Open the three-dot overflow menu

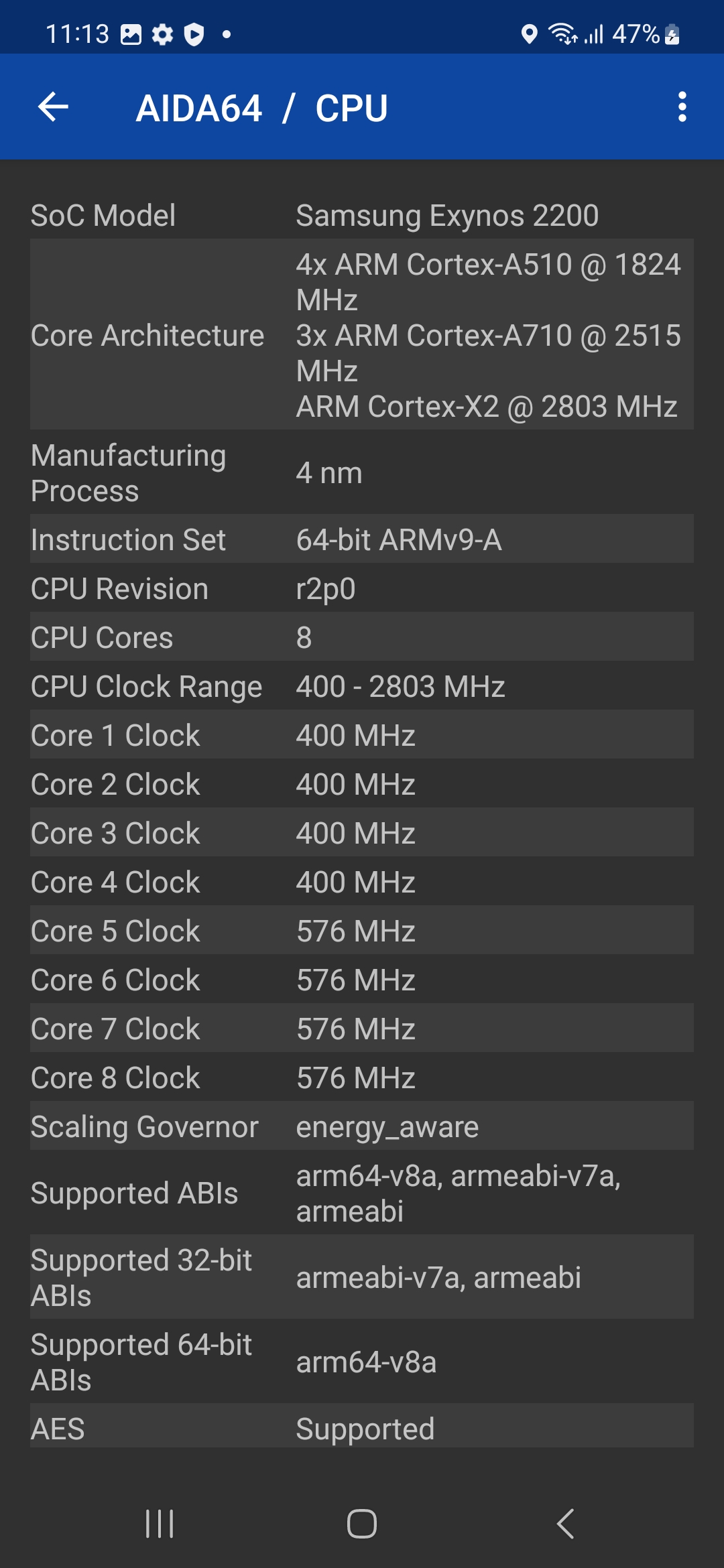click(682, 107)
